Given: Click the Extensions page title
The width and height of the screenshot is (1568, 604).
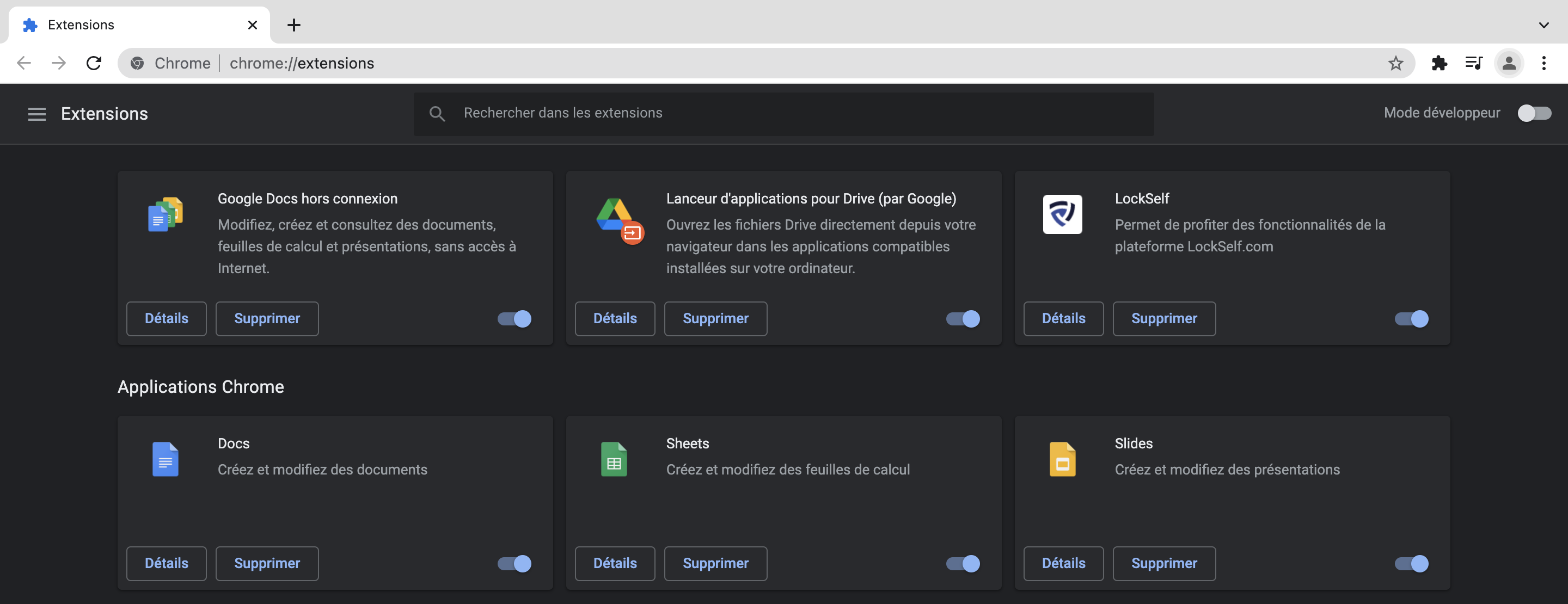Looking at the screenshot, I should [104, 114].
